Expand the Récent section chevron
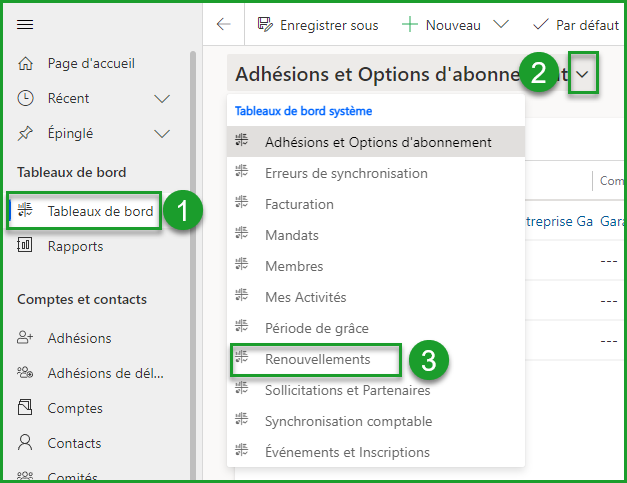 tap(163, 98)
